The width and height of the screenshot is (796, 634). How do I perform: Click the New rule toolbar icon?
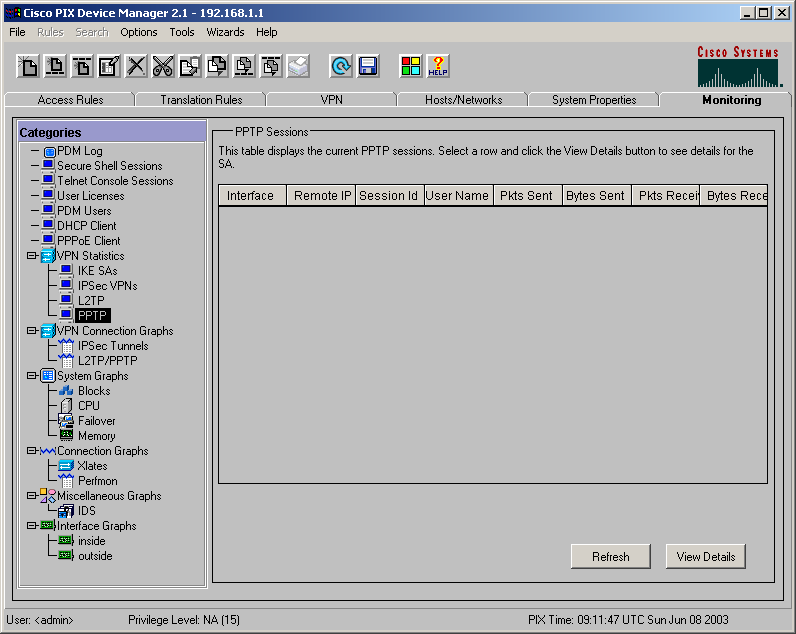pyautogui.click(x=28, y=66)
